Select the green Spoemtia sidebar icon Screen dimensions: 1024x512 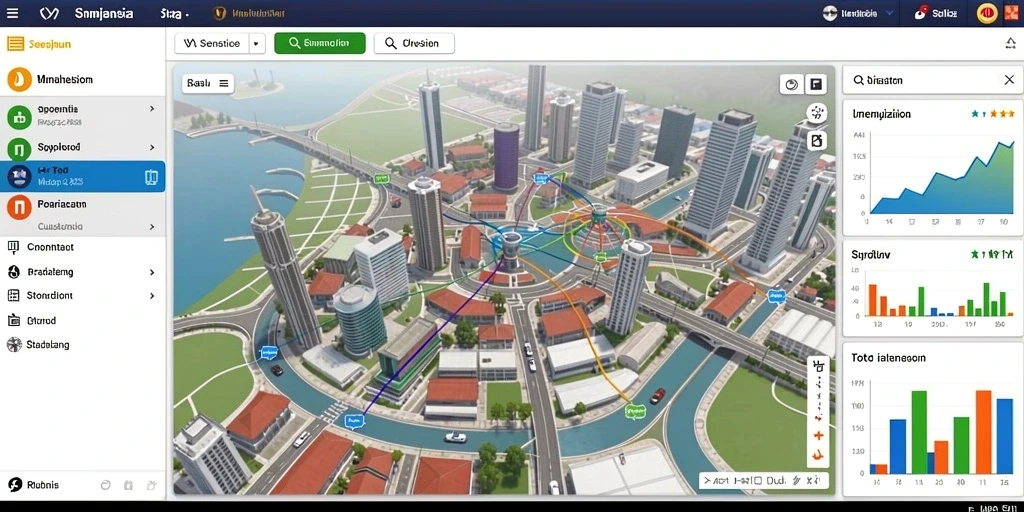[x=20, y=116]
